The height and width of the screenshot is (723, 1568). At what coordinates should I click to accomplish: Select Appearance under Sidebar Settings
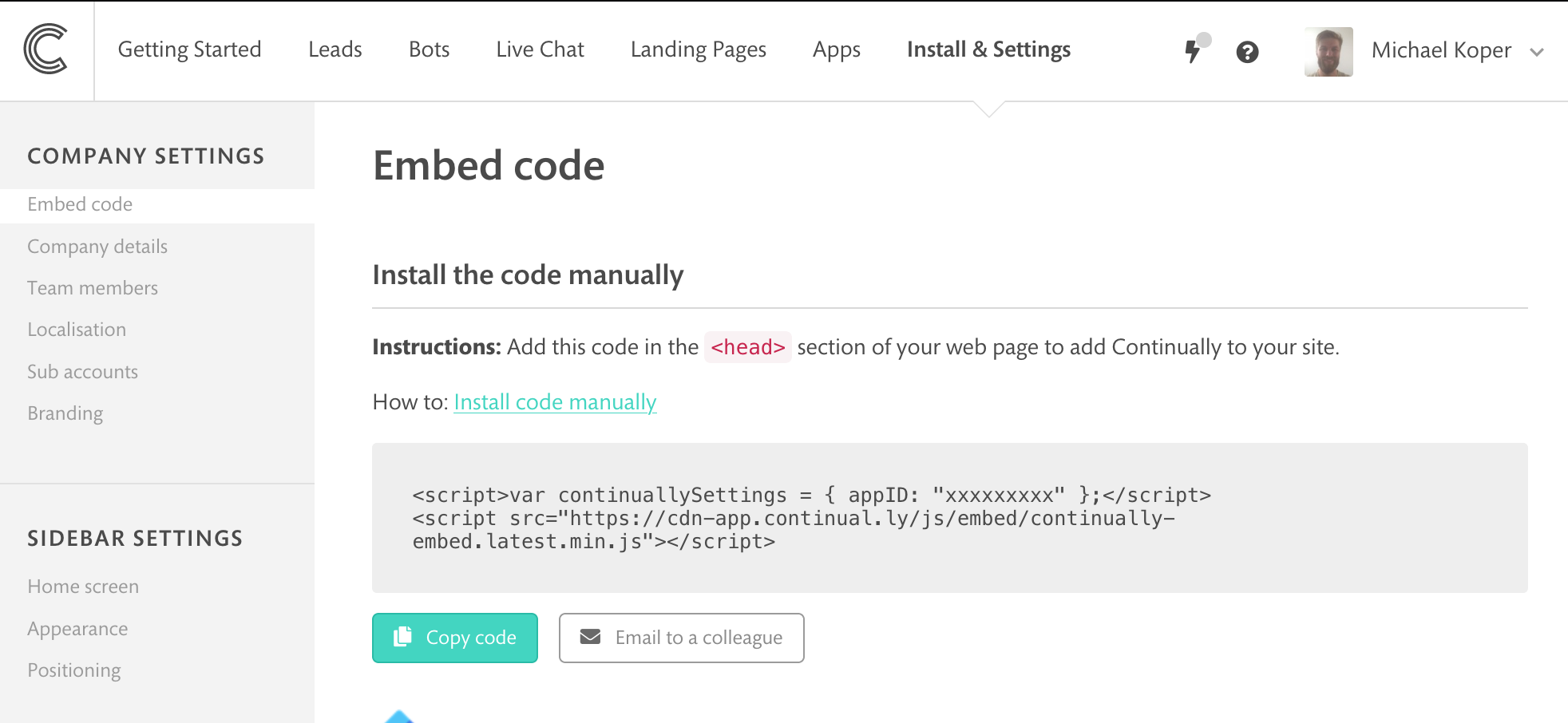[x=77, y=629]
